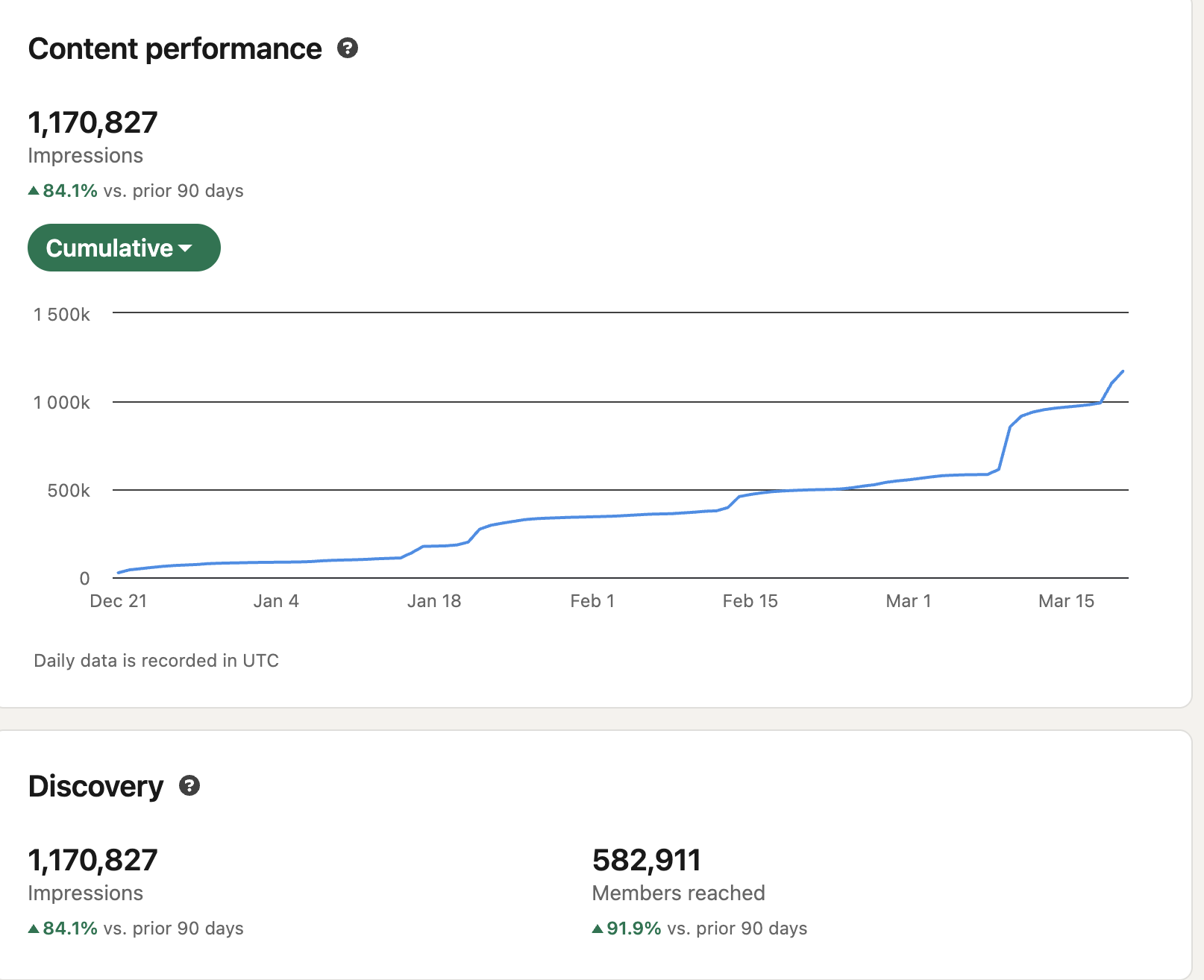
Task: Select the 1,170,827 figure under Content performance
Action: (93, 123)
